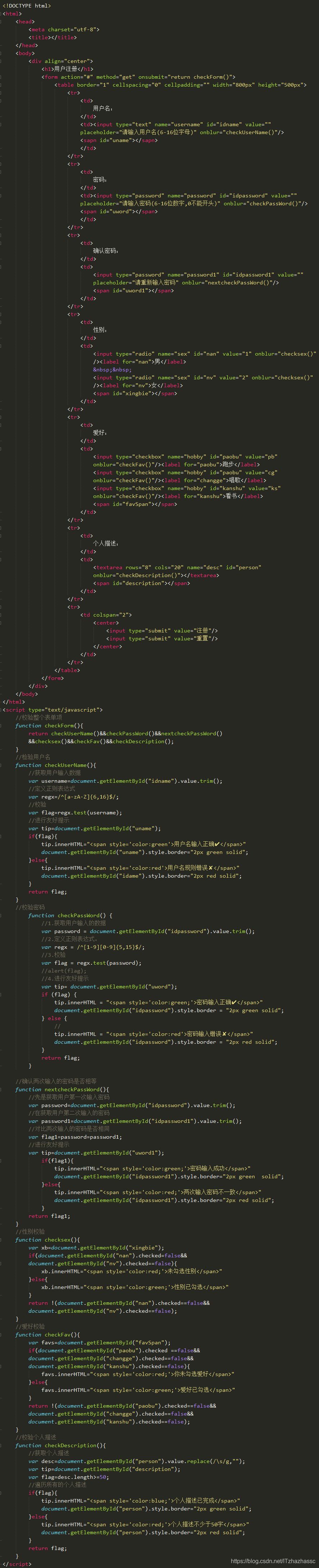Click the <!DOCTYPE html> line
The image size is (319, 1568).
27,6
